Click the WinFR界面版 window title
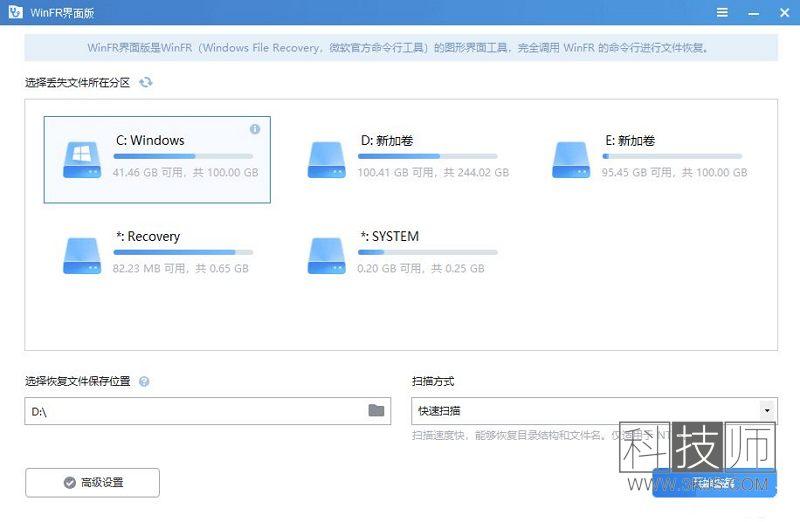This screenshot has height=522, width=800. (62, 13)
